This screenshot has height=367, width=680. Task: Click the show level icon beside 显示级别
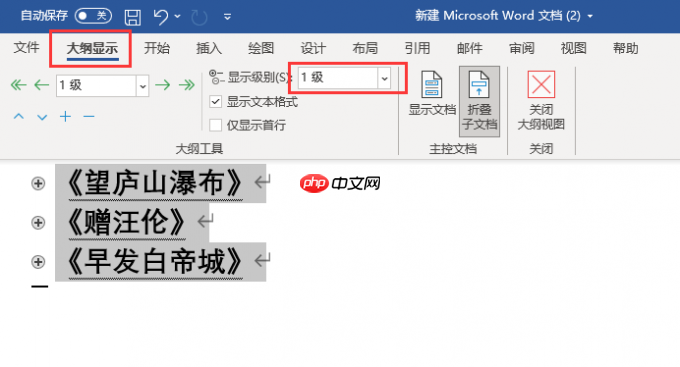coord(216,77)
